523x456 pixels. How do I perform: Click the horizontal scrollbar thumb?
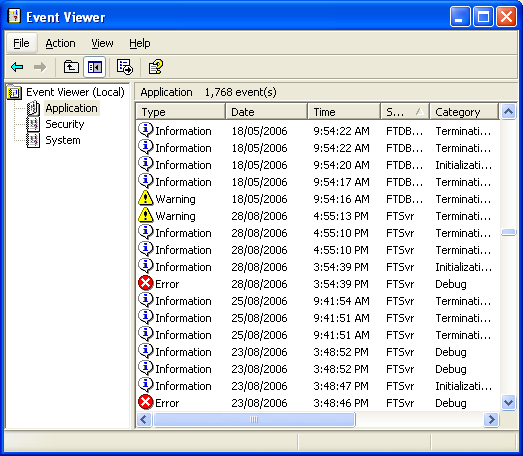pyautogui.click(x=254, y=419)
